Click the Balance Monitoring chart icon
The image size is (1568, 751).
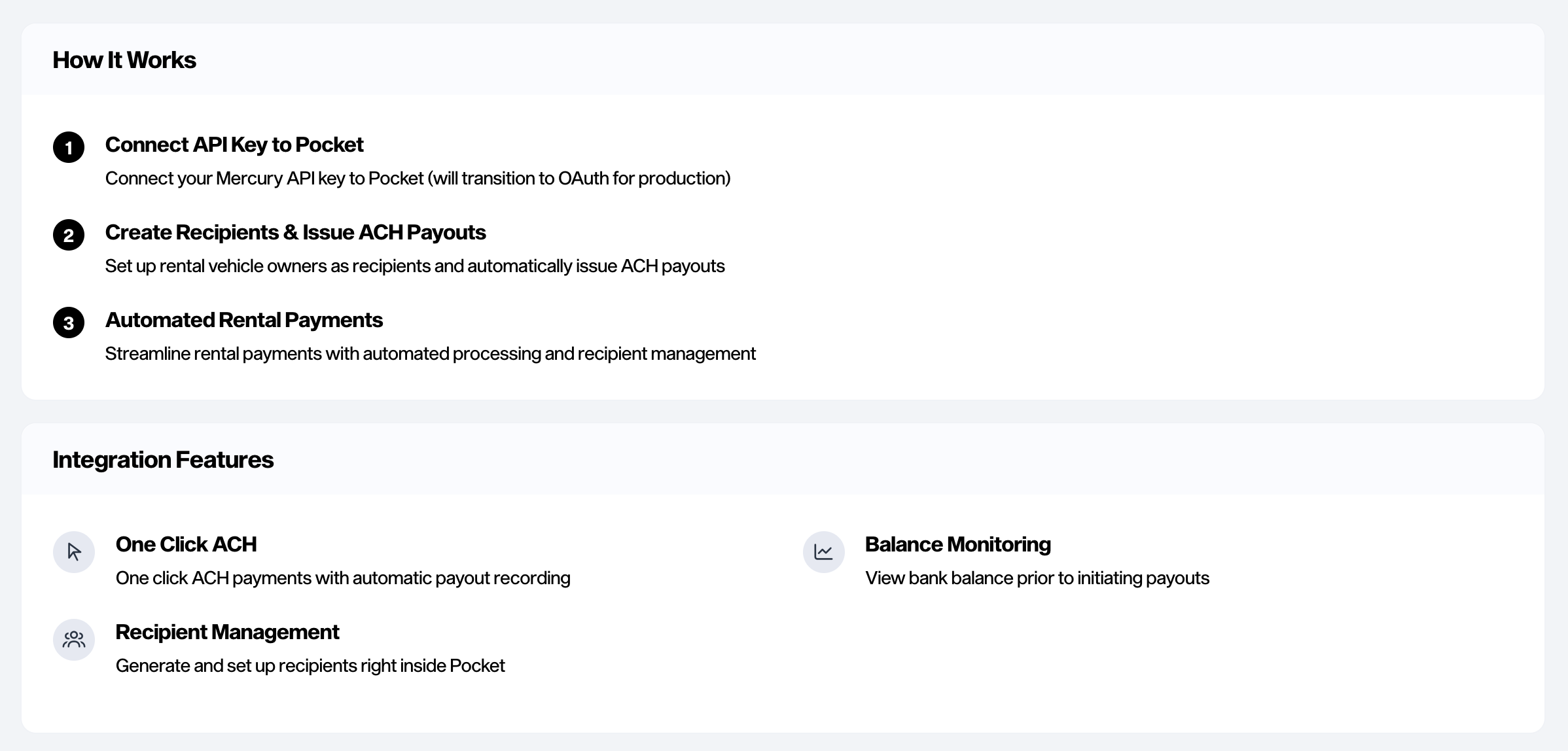[823, 552]
